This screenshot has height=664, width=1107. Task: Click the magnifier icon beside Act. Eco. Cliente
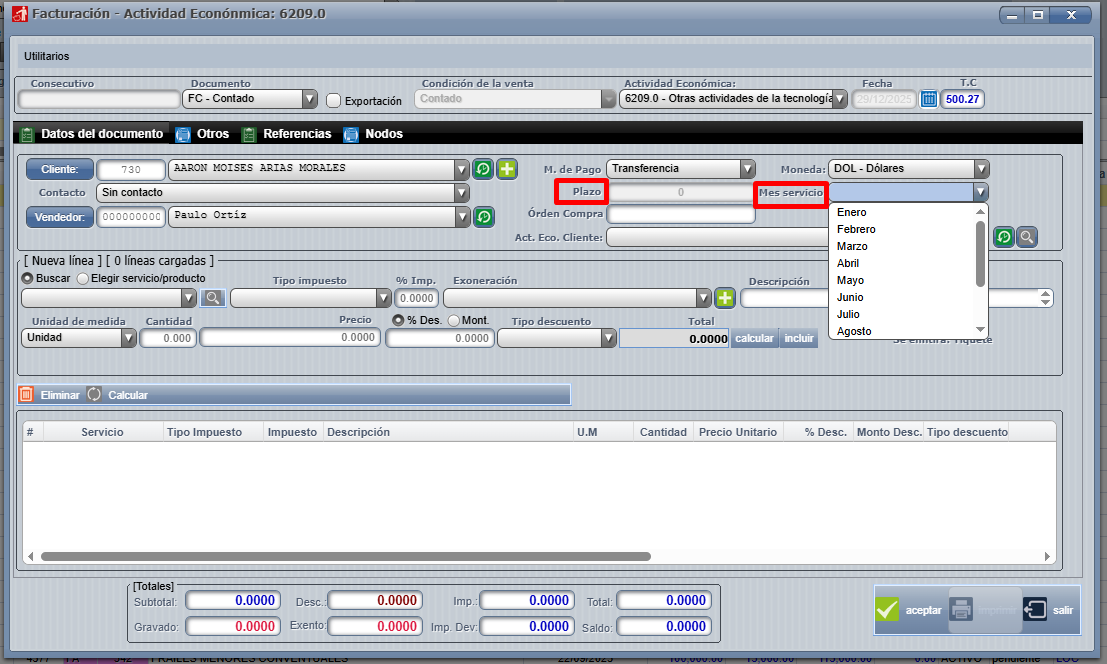(x=1026, y=237)
